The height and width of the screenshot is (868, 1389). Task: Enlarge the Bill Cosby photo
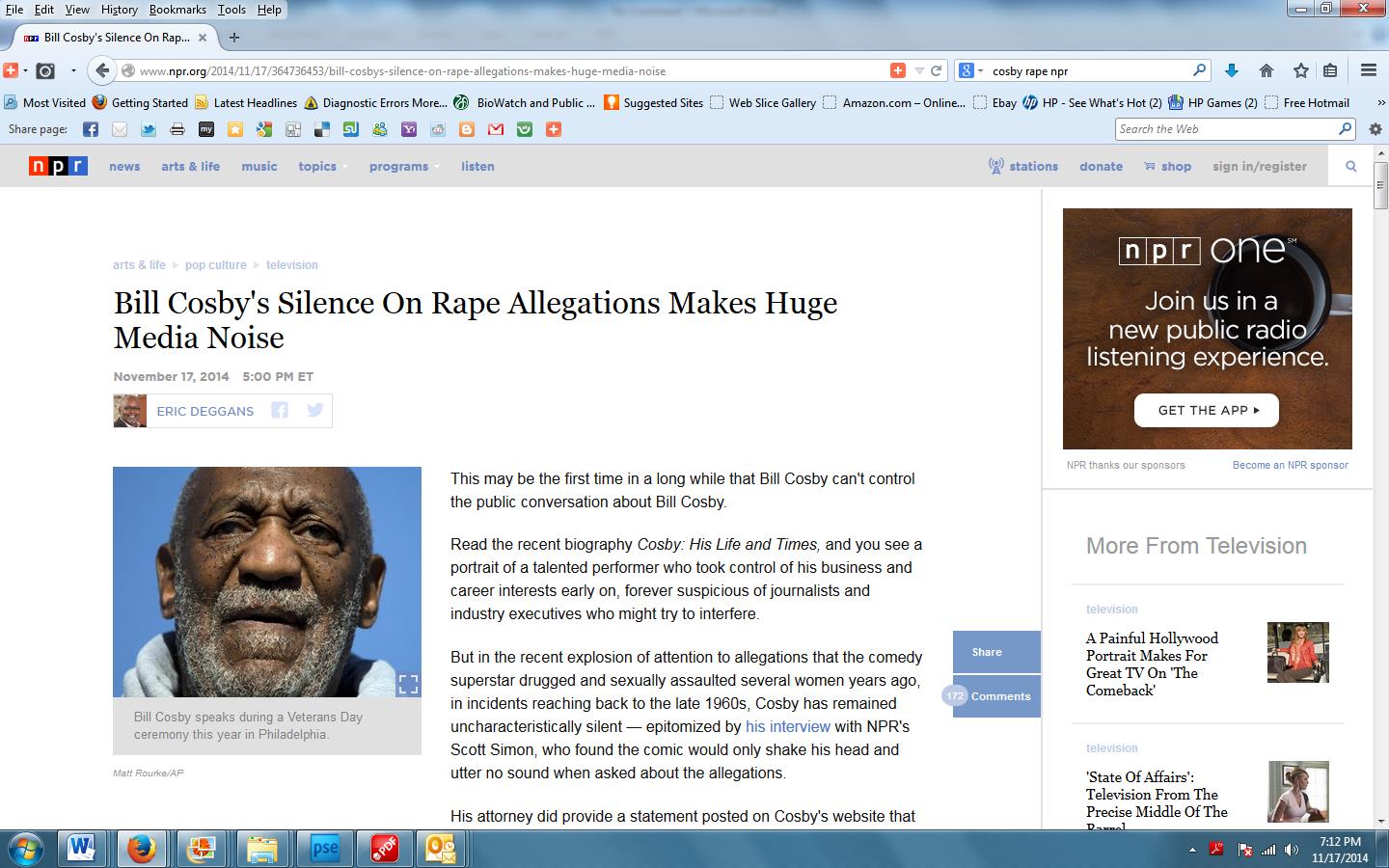point(408,684)
